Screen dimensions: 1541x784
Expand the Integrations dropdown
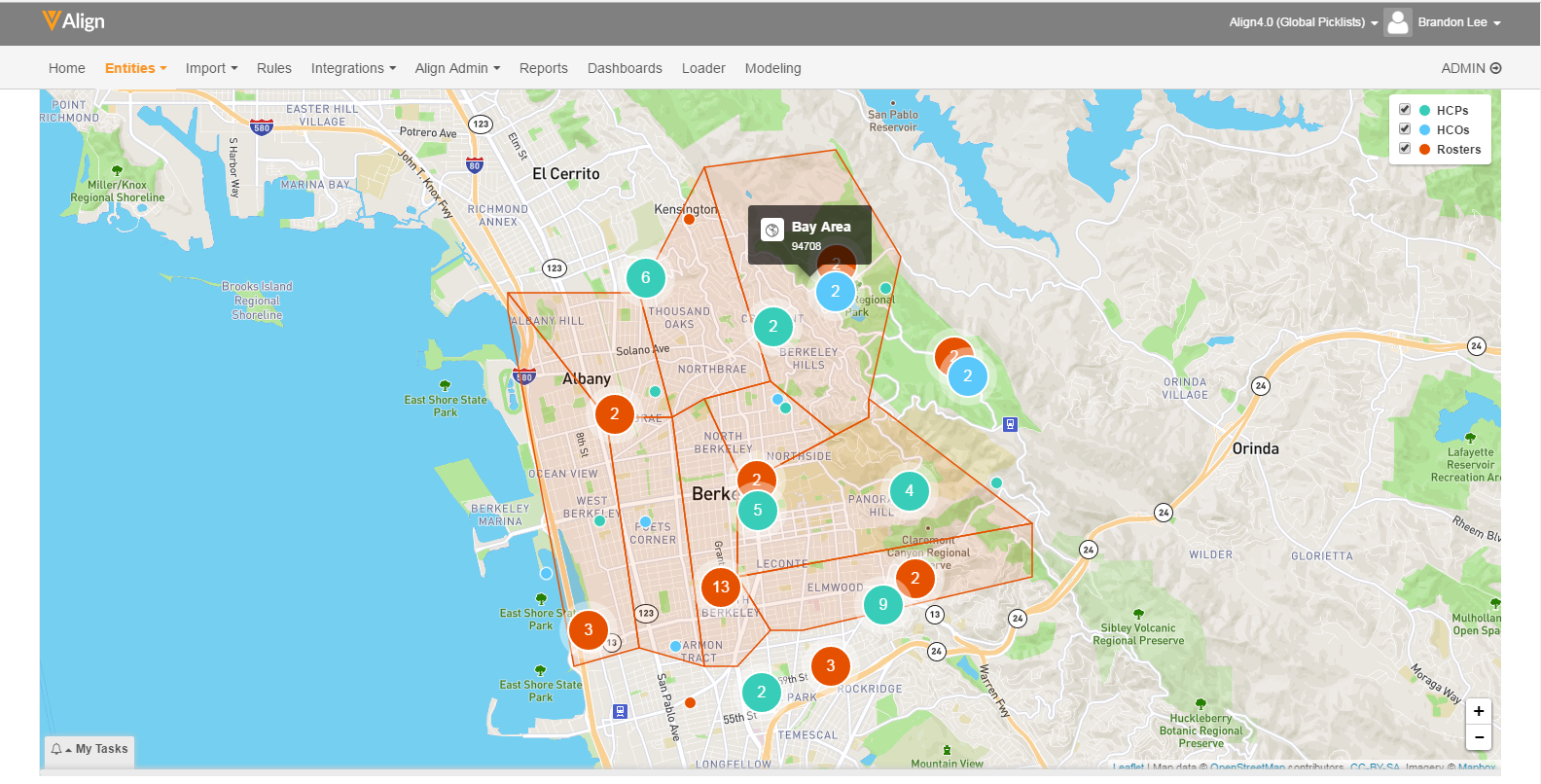point(353,68)
